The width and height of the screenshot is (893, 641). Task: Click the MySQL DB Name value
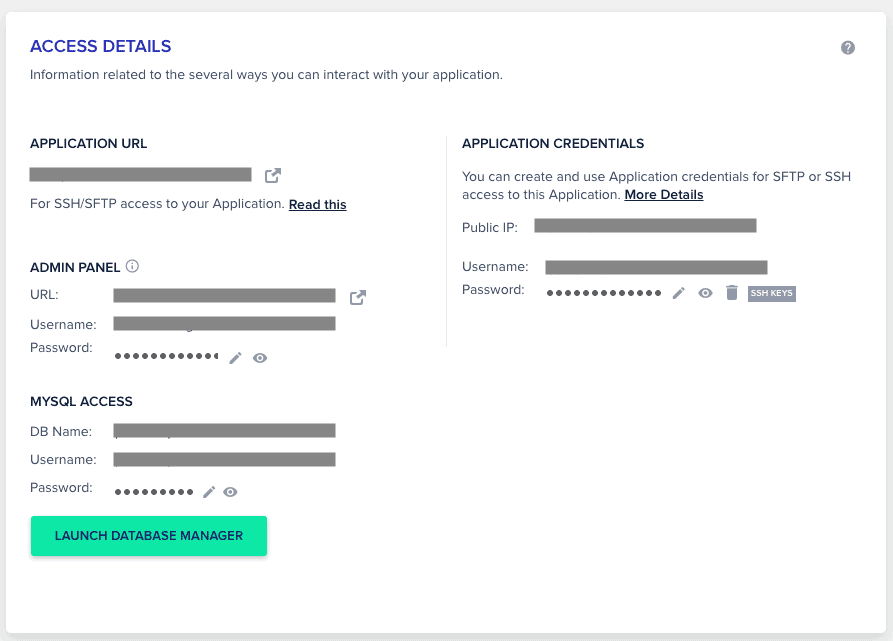[224, 431]
